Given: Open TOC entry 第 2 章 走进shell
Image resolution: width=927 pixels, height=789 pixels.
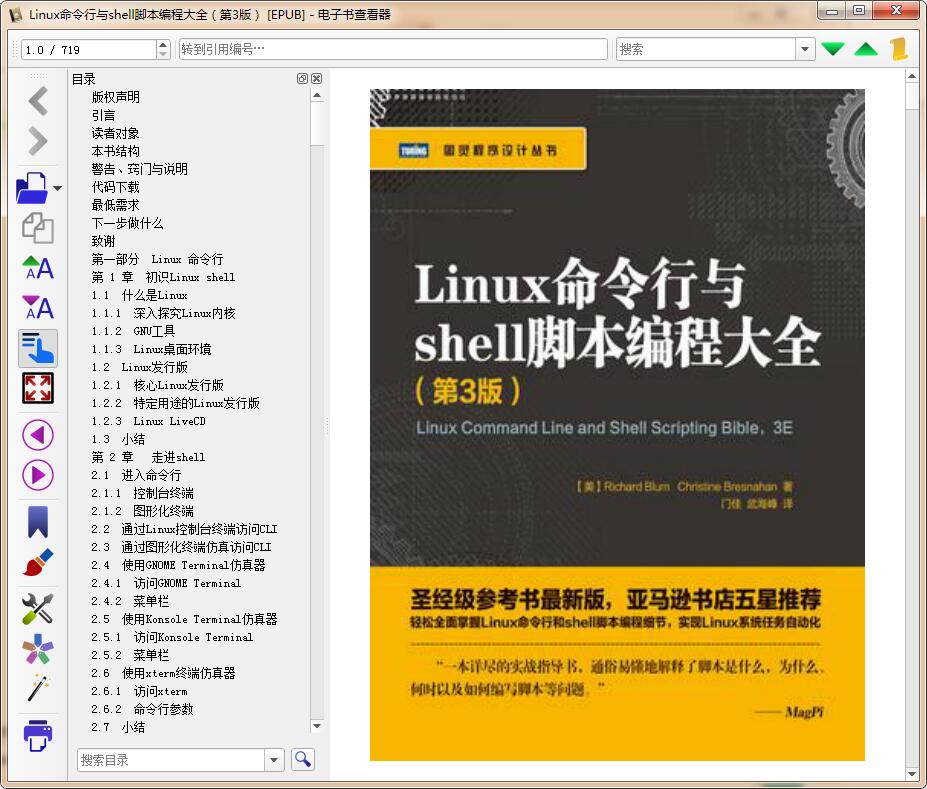Looking at the screenshot, I should click(148, 457).
